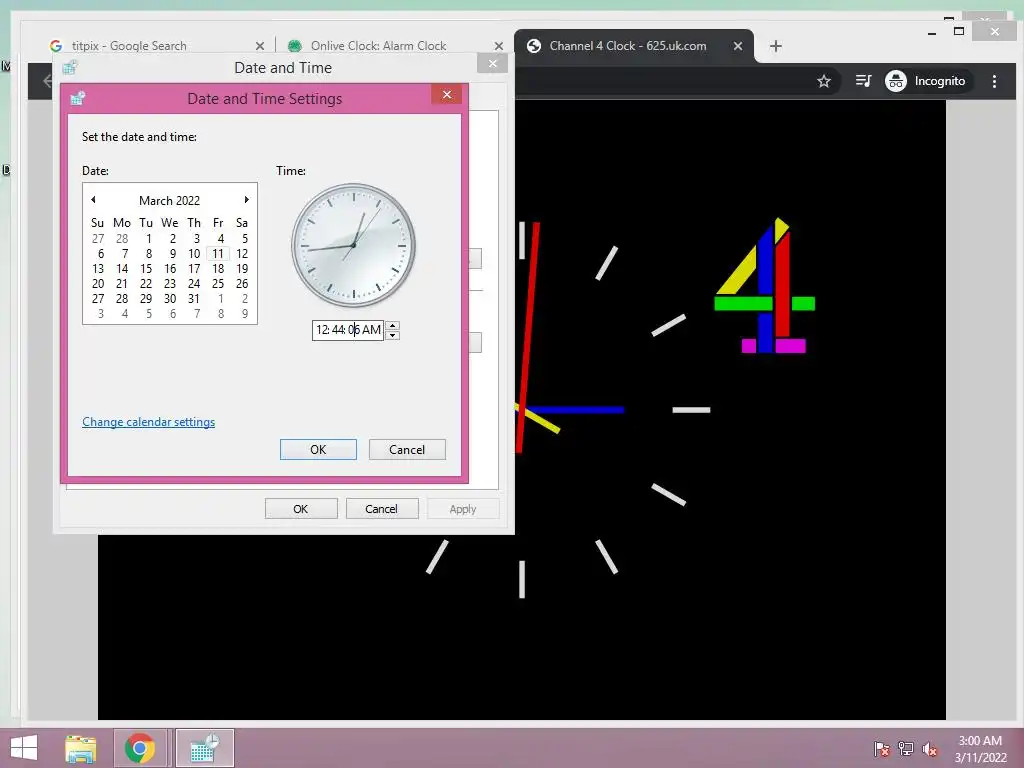Click Cancel in the Date and Time window

pyautogui.click(x=381, y=509)
